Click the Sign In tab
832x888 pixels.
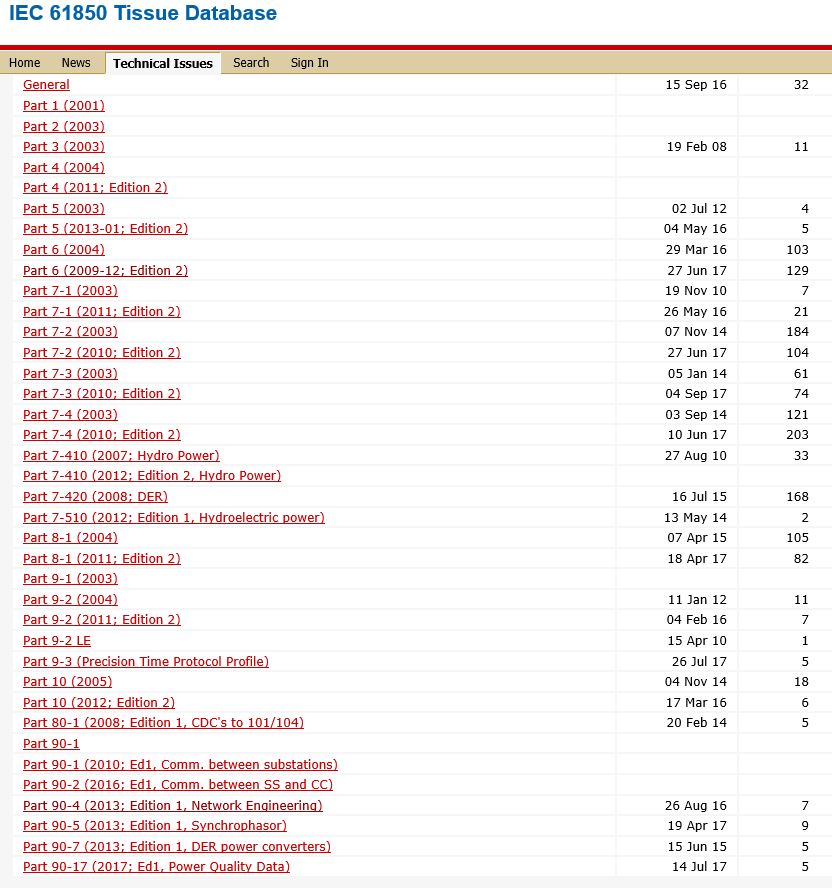point(308,63)
